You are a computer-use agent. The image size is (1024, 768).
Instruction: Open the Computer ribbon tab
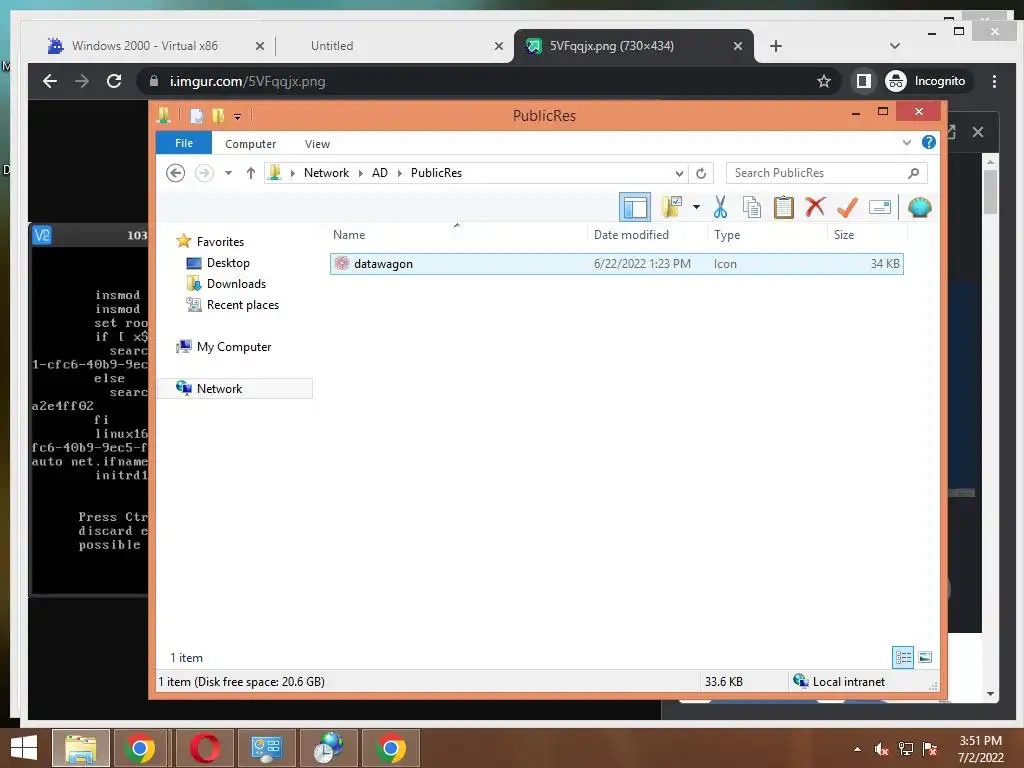click(x=250, y=144)
